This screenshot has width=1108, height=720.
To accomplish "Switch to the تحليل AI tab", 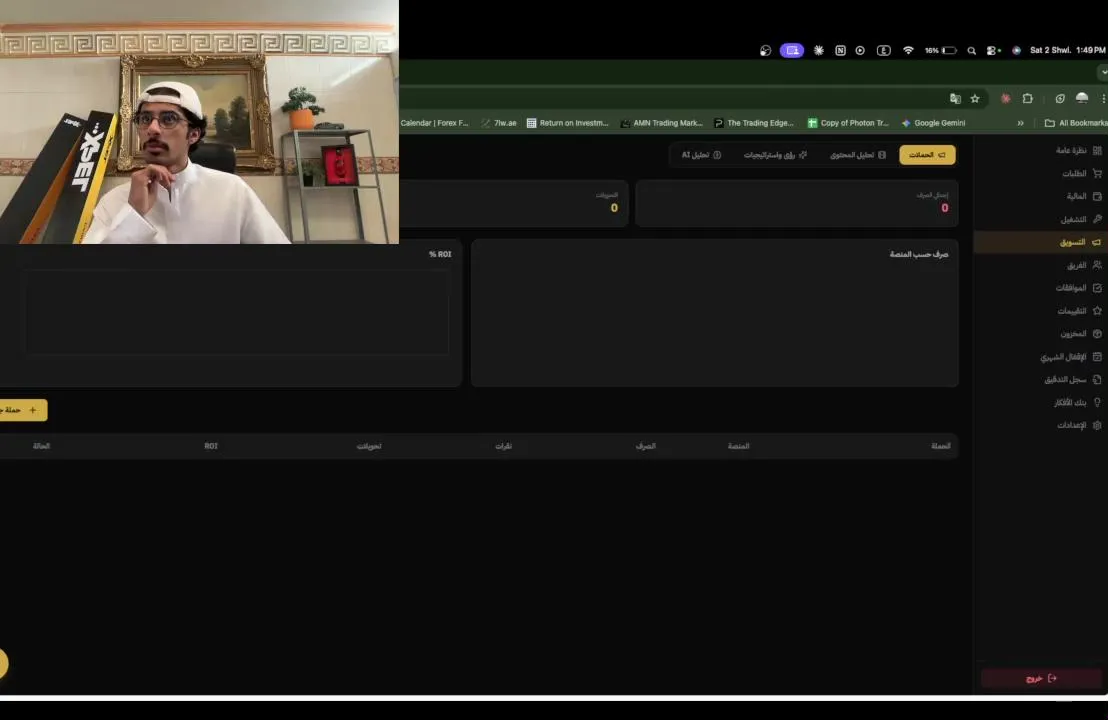I will coord(701,155).
